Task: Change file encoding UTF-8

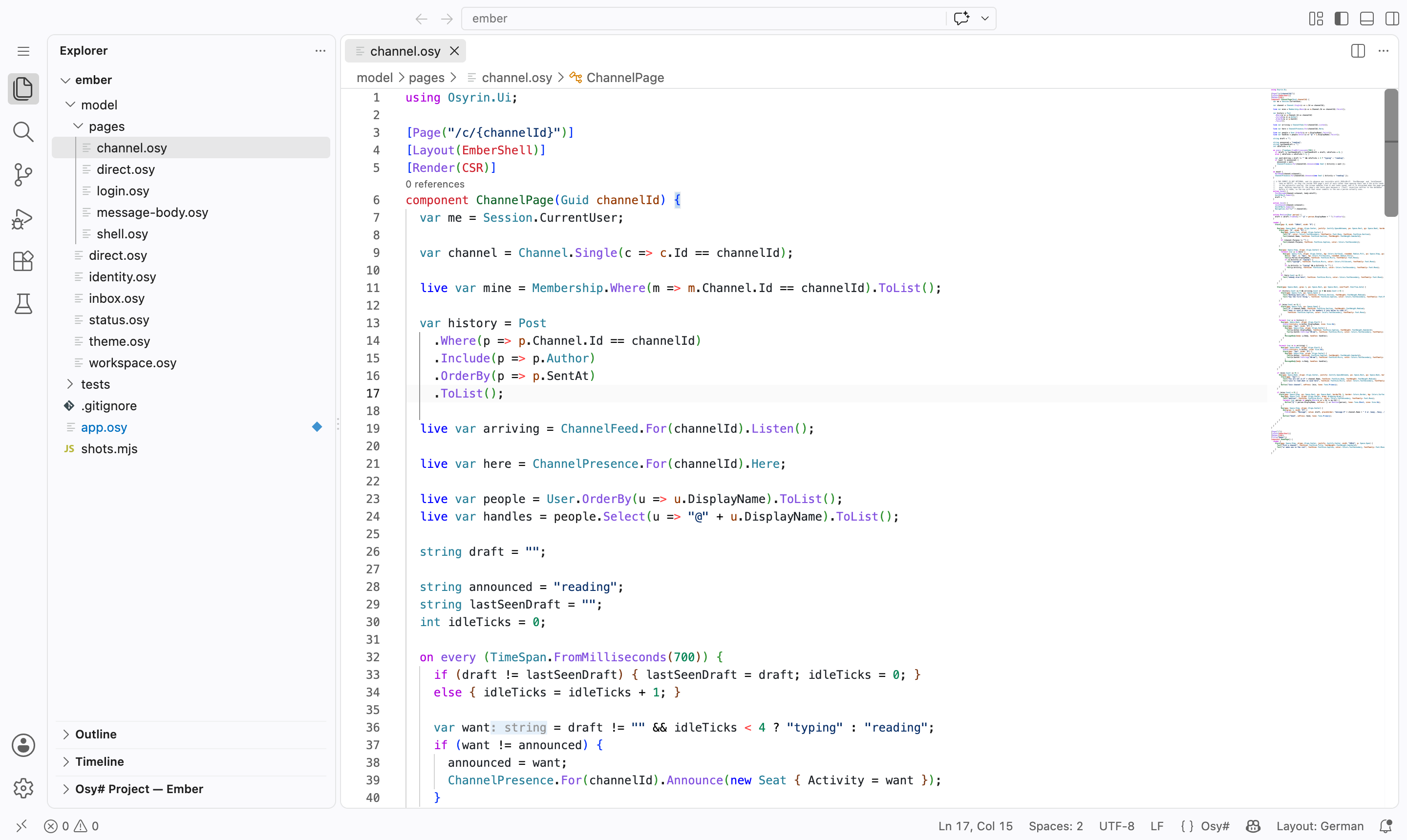Action: pos(1116,826)
